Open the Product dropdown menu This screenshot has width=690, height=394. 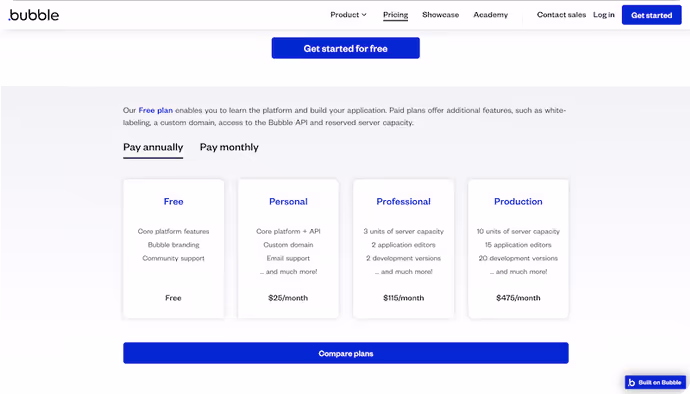click(x=349, y=15)
